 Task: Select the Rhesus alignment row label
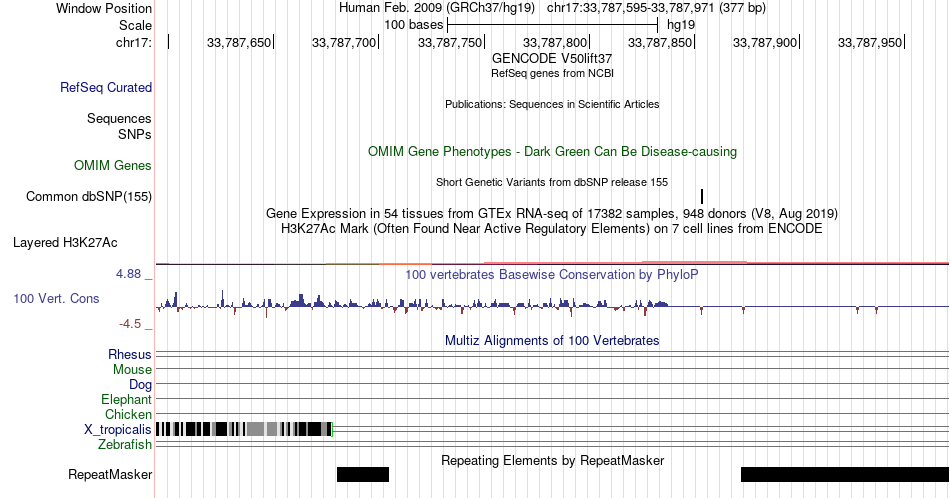click(130, 354)
